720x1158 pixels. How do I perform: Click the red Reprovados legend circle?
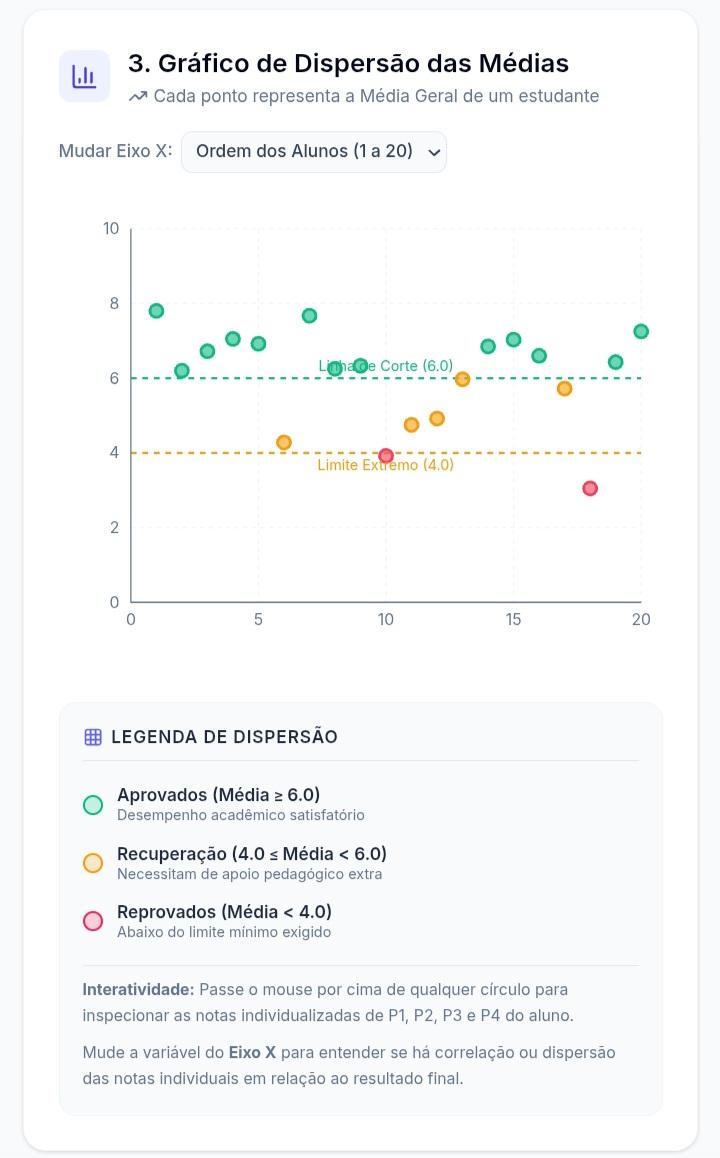(93, 921)
